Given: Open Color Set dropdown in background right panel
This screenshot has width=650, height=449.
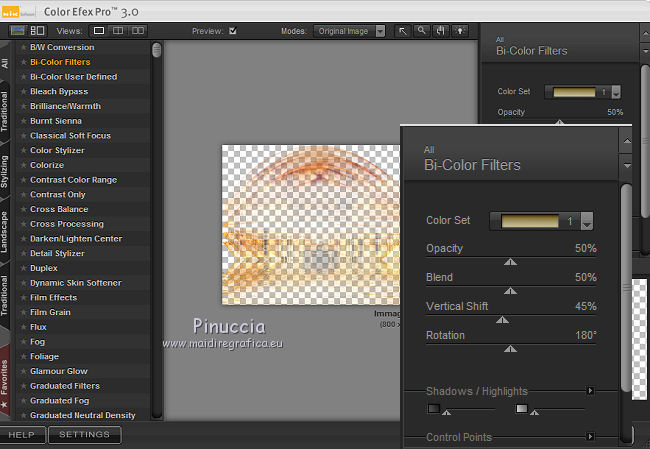Looking at the screenshot, I should click(x=616, y=92).
